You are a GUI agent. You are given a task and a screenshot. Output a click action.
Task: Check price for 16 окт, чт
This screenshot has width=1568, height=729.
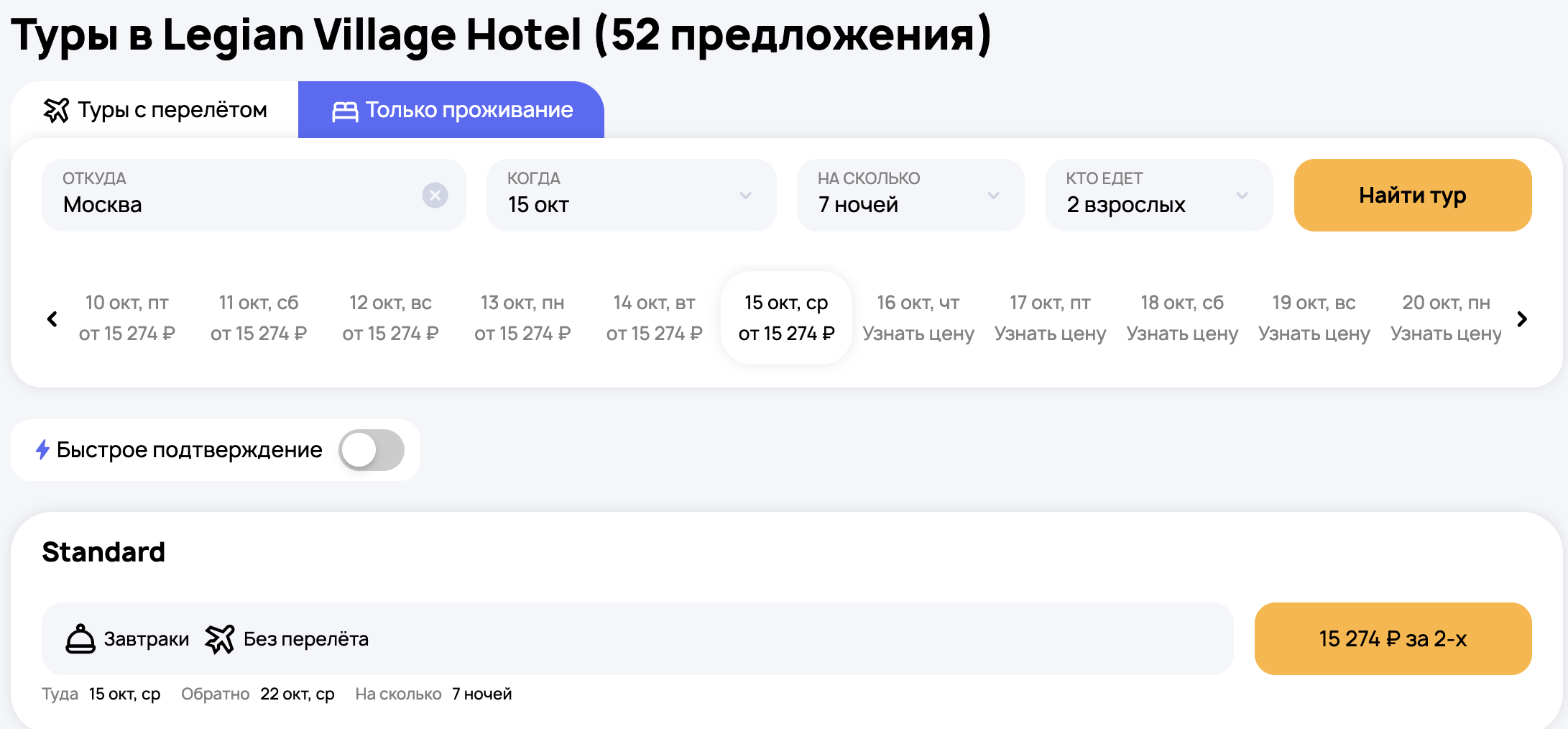point(918,318)
